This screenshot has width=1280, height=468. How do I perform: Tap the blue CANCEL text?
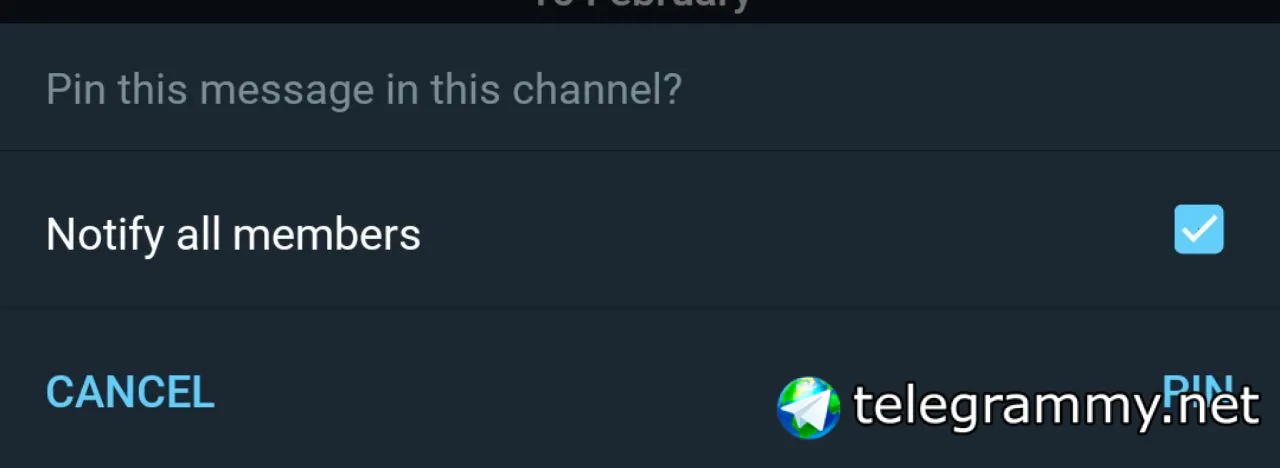pos(130,392)
